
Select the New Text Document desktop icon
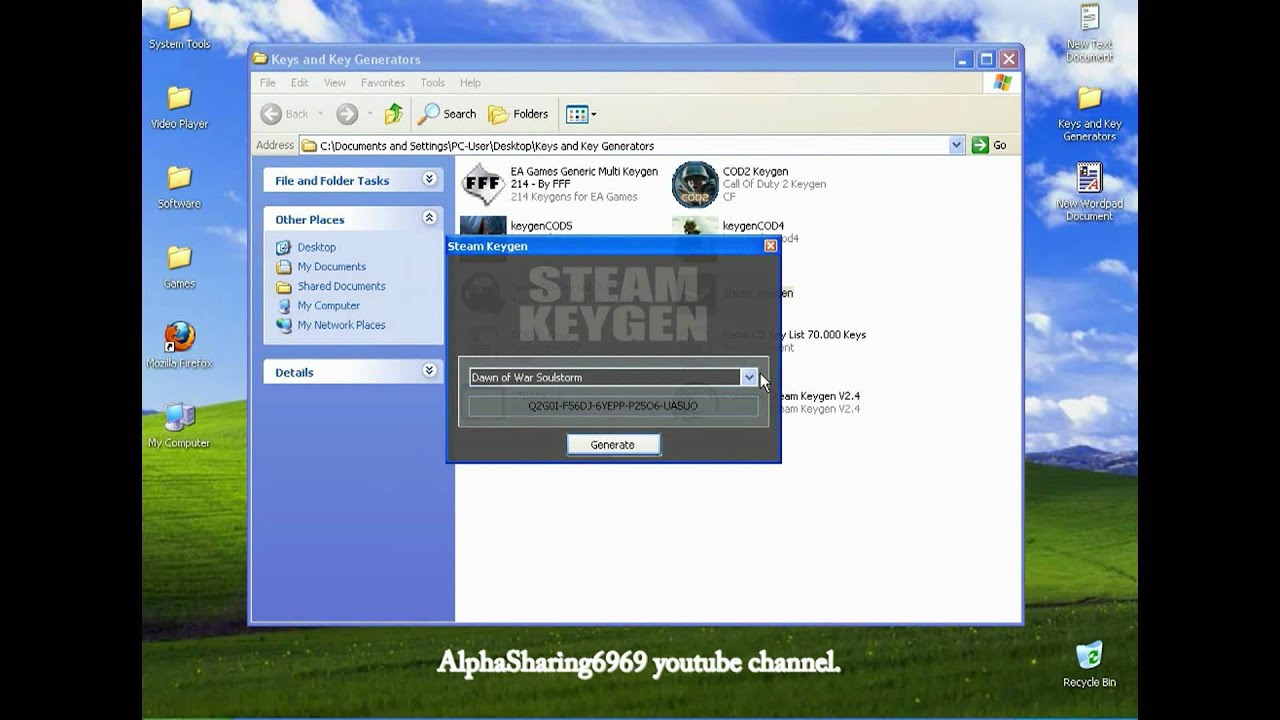coord(1089,33)
